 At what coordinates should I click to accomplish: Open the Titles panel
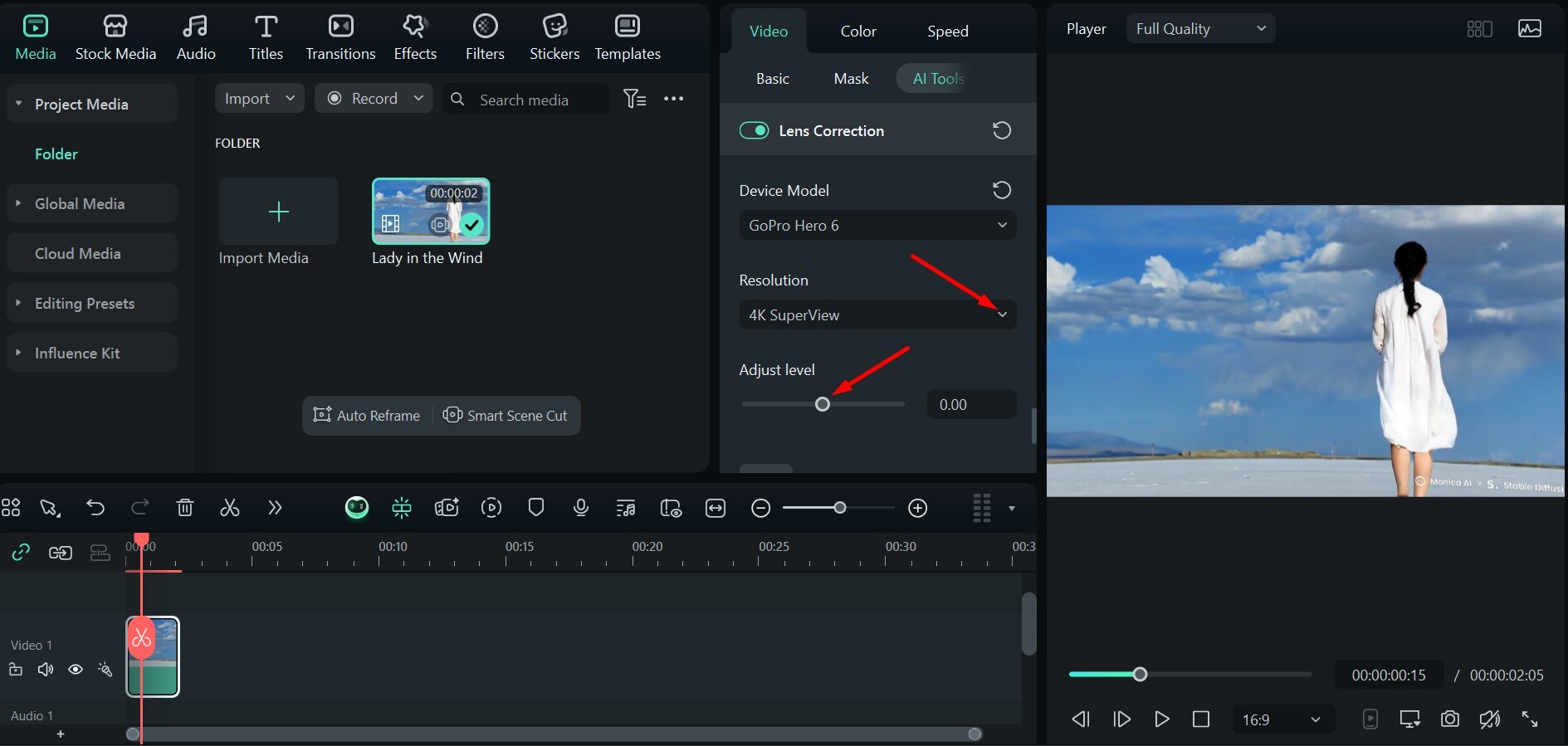coord(266,38)
